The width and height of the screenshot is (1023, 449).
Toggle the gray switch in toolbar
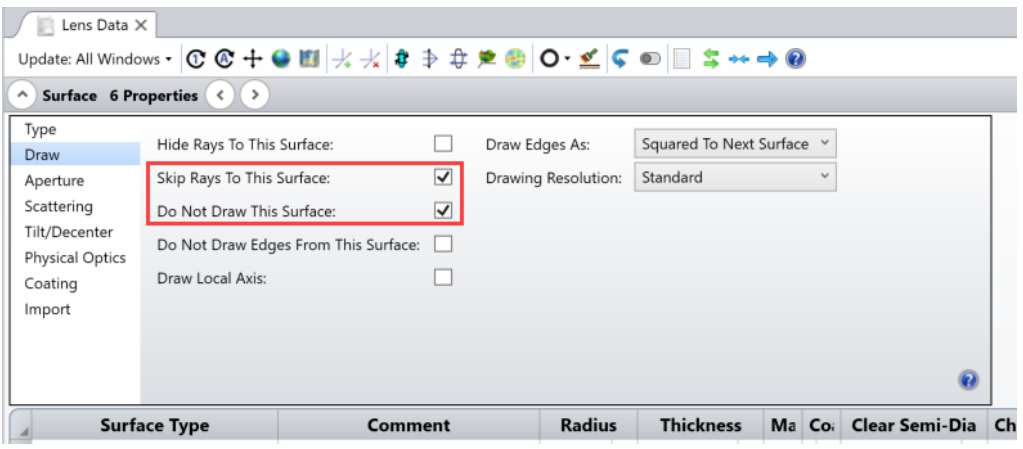(651, 59)
